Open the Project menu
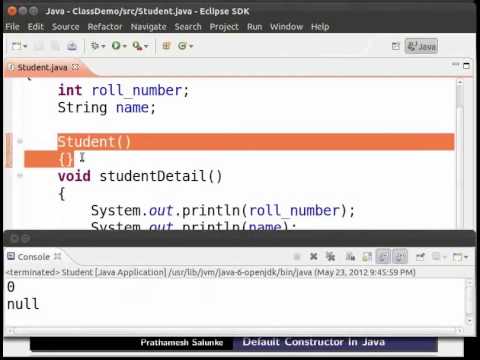This screenshot has height=360, width=480. coord(224,27)
